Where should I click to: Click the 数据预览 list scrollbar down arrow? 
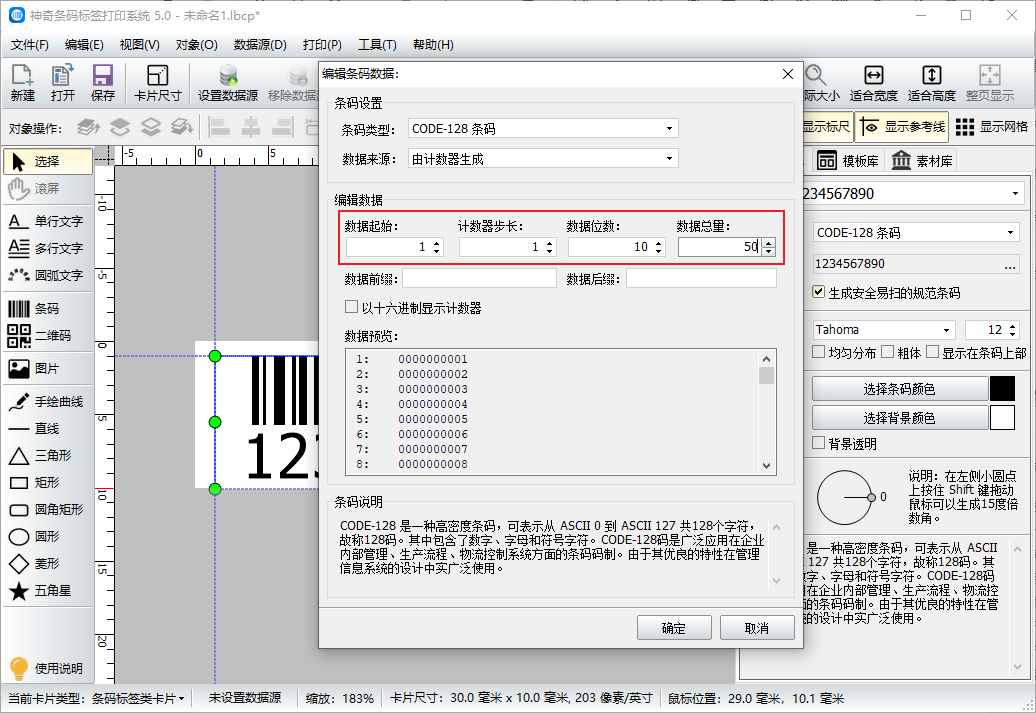(x=766, y=466)
